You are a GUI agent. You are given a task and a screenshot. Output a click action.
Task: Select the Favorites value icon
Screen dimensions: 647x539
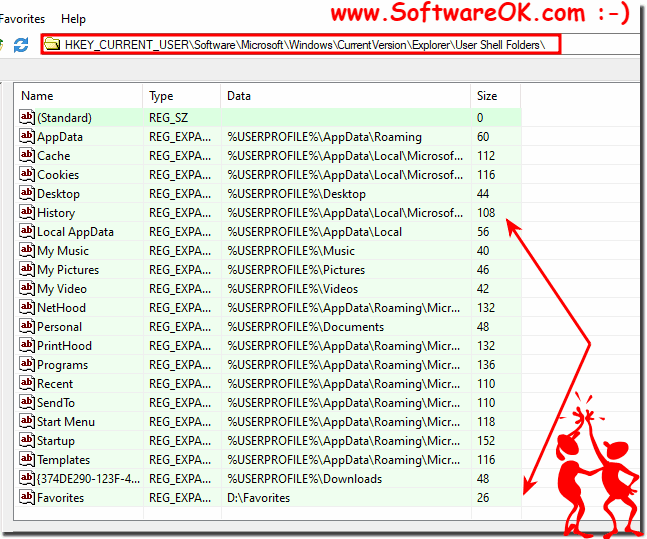[27, 497]
